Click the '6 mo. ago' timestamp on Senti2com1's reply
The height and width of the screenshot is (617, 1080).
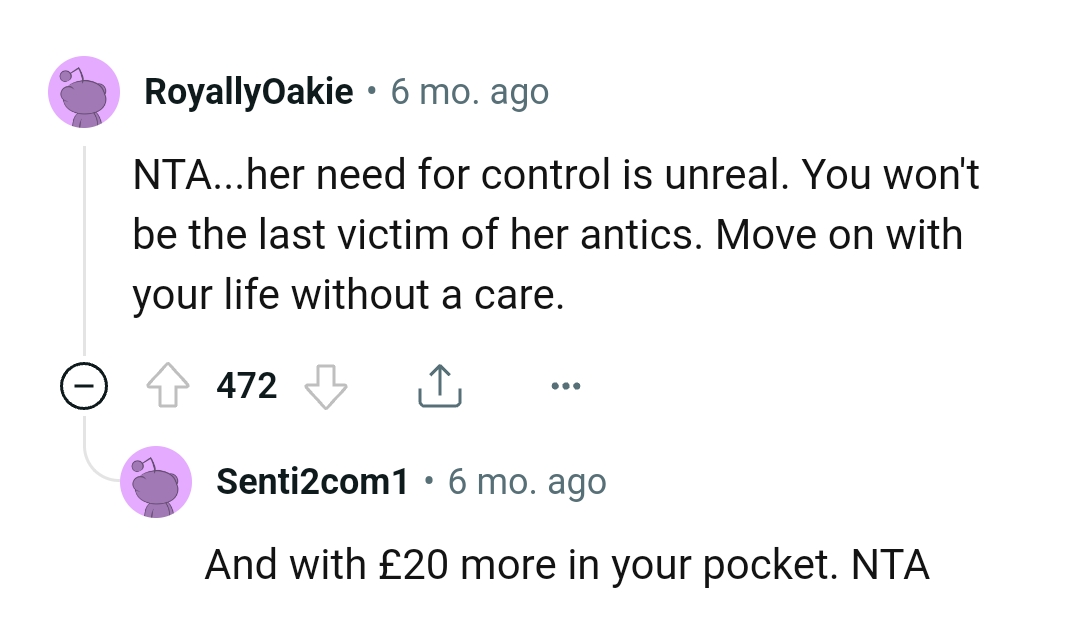pyautogui.click(x=527, y=481)
